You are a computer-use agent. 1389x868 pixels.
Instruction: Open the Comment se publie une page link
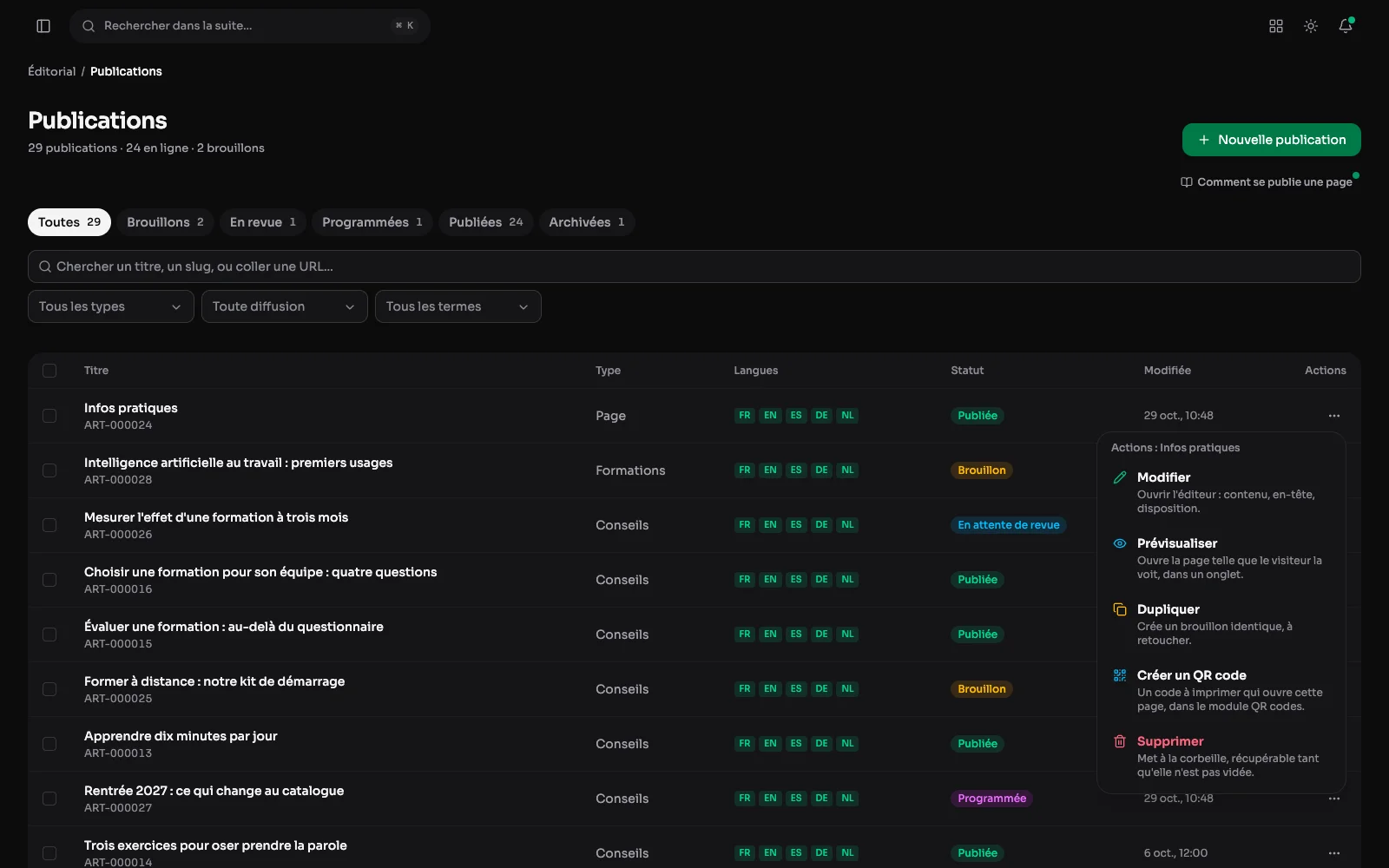(1267, 182)
